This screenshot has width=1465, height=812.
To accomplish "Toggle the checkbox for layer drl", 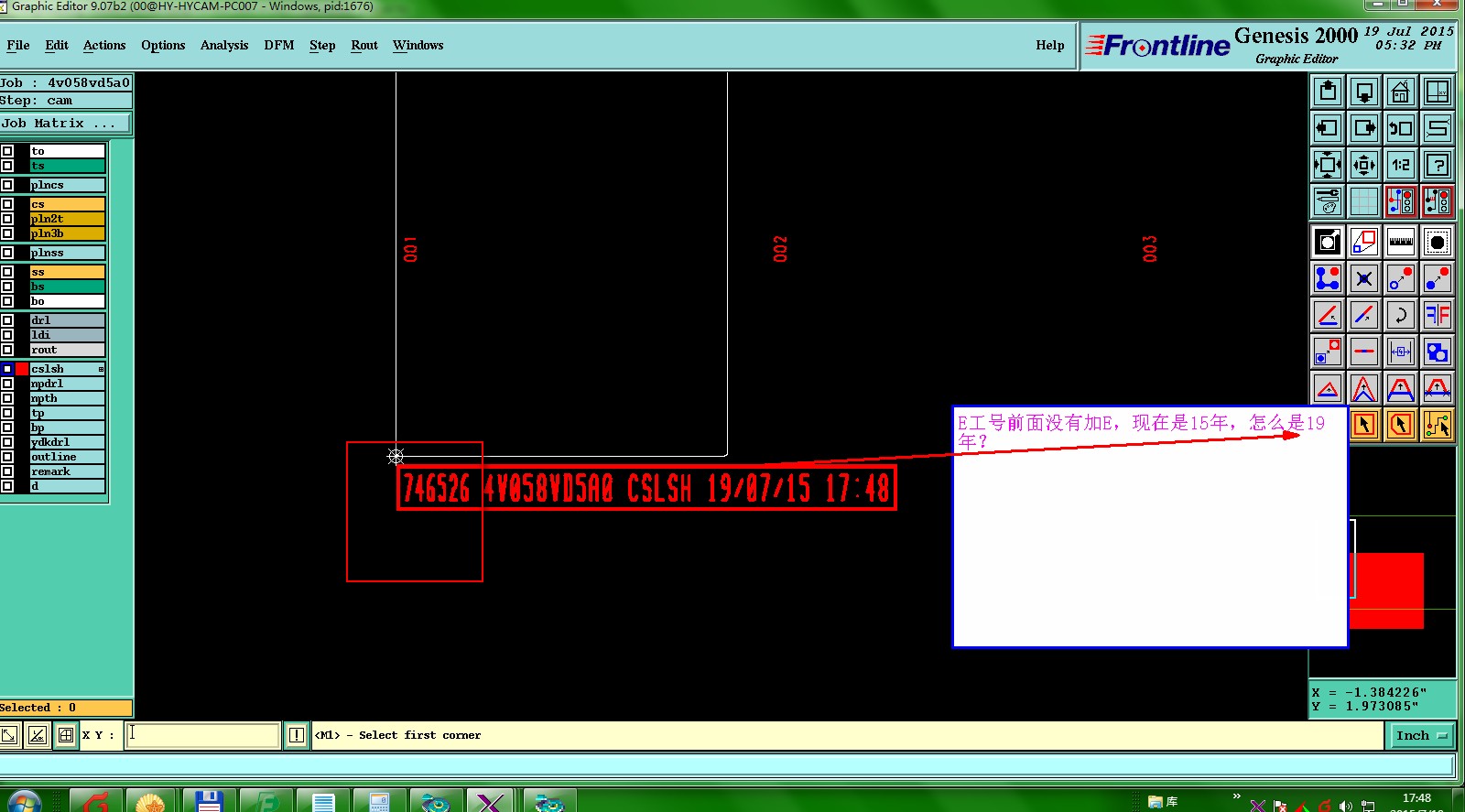I will coord(7,320).
